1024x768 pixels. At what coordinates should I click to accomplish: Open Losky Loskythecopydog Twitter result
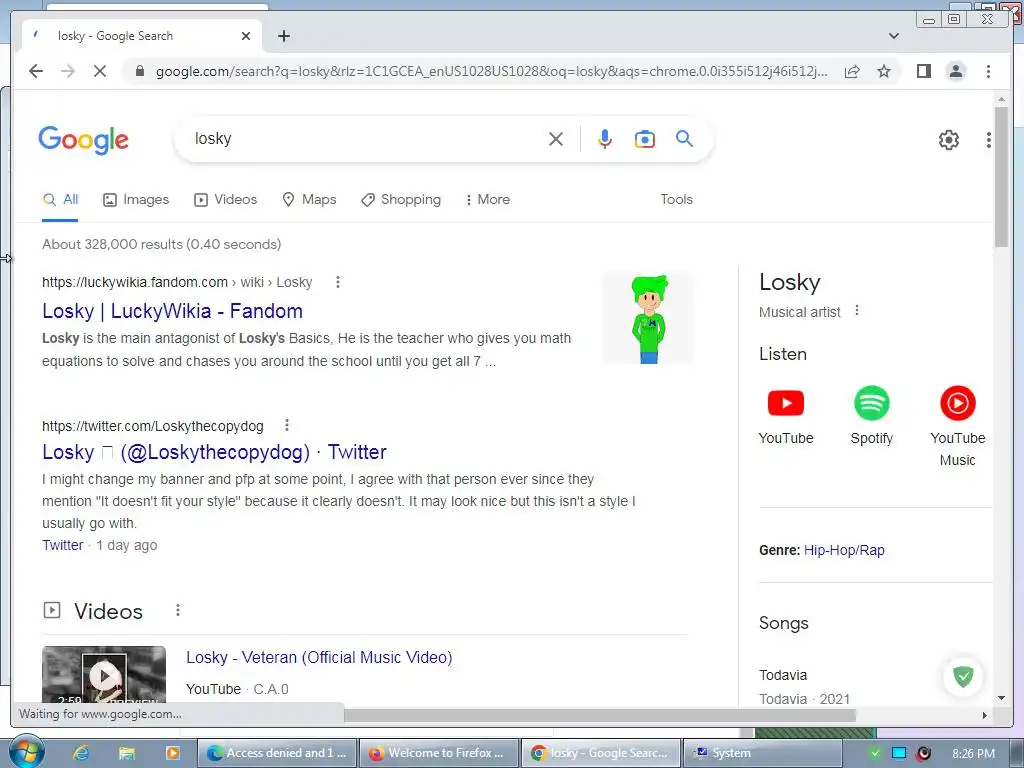pos(214,452)
